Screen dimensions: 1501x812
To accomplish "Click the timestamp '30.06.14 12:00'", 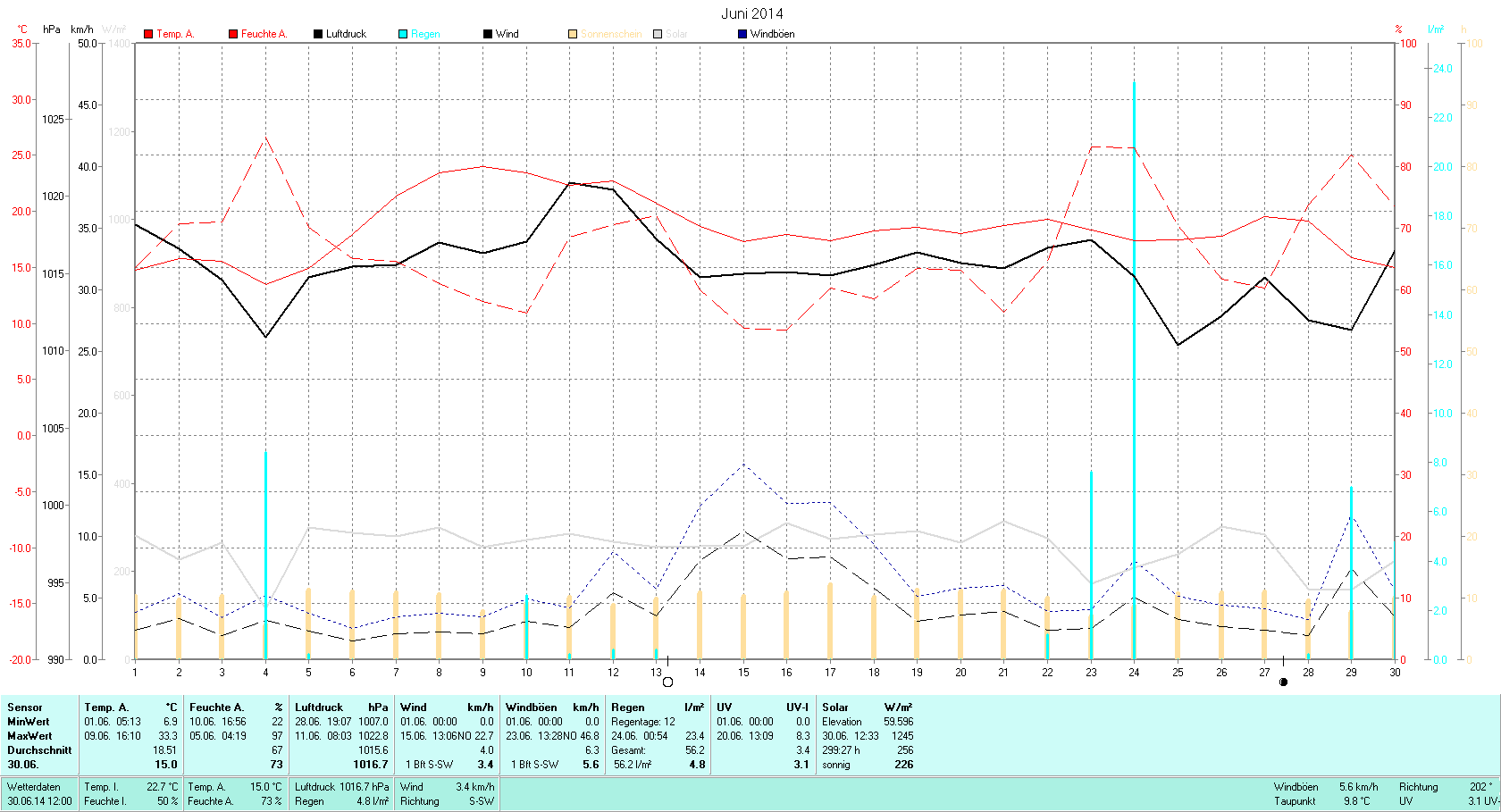I will [x=40, y=801].
